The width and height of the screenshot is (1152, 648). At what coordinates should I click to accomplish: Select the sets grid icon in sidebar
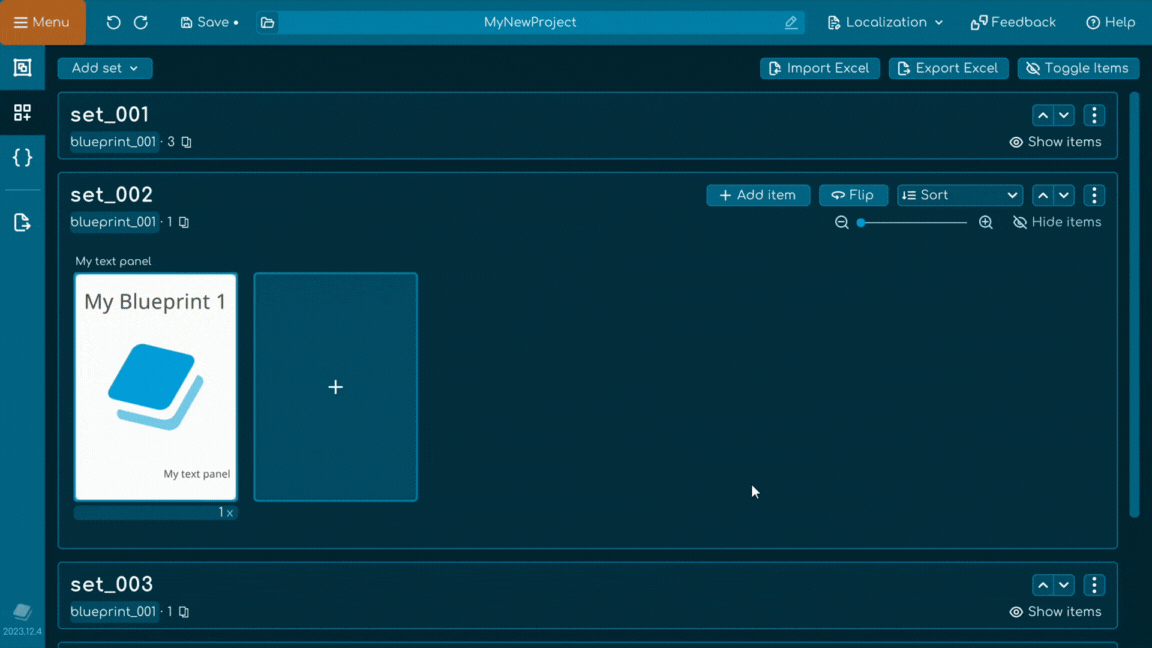[x=22, y=112]
